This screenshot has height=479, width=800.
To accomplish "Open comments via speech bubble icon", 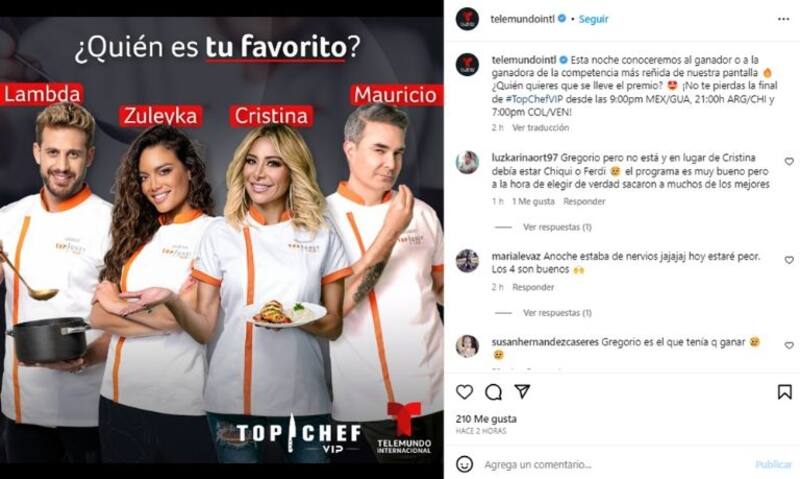I will click(x=493, y=392).
